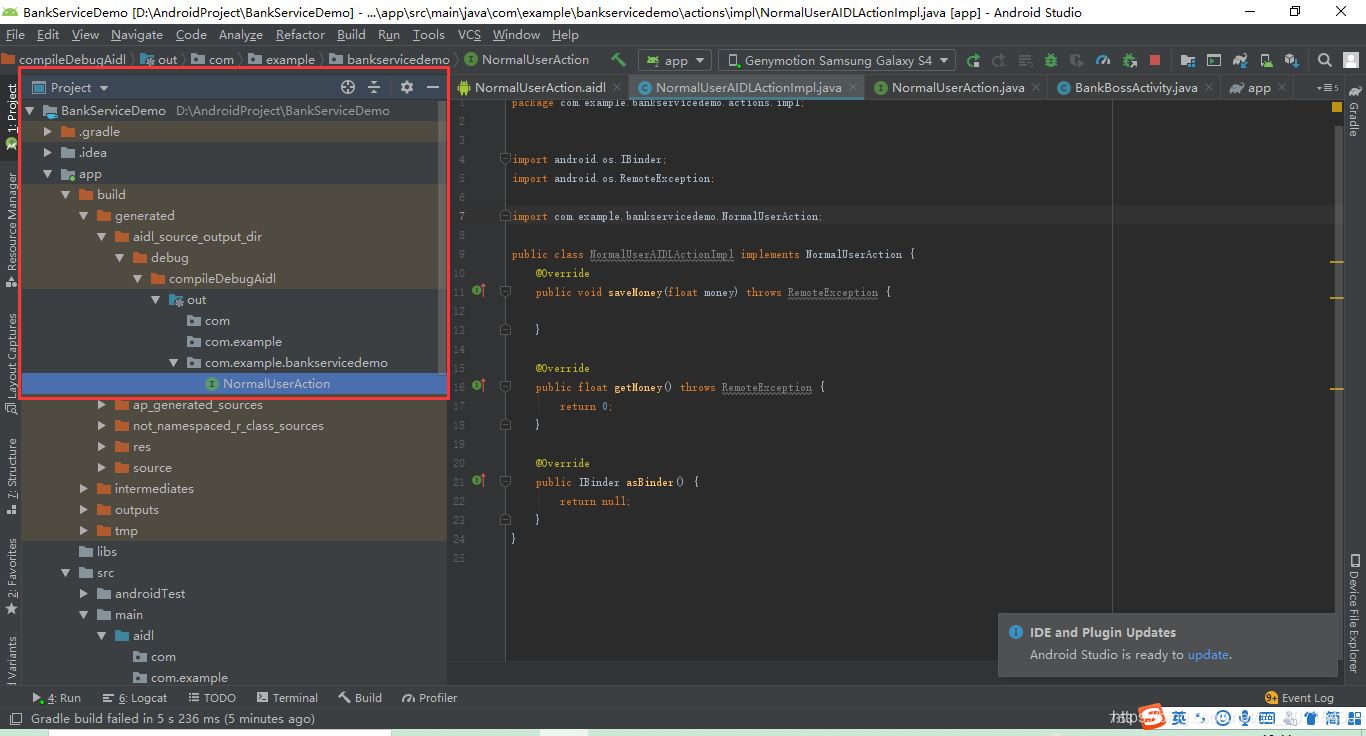Click the update link in the notification
This screenshot has width=1366, height=736.
point(1208,654)
